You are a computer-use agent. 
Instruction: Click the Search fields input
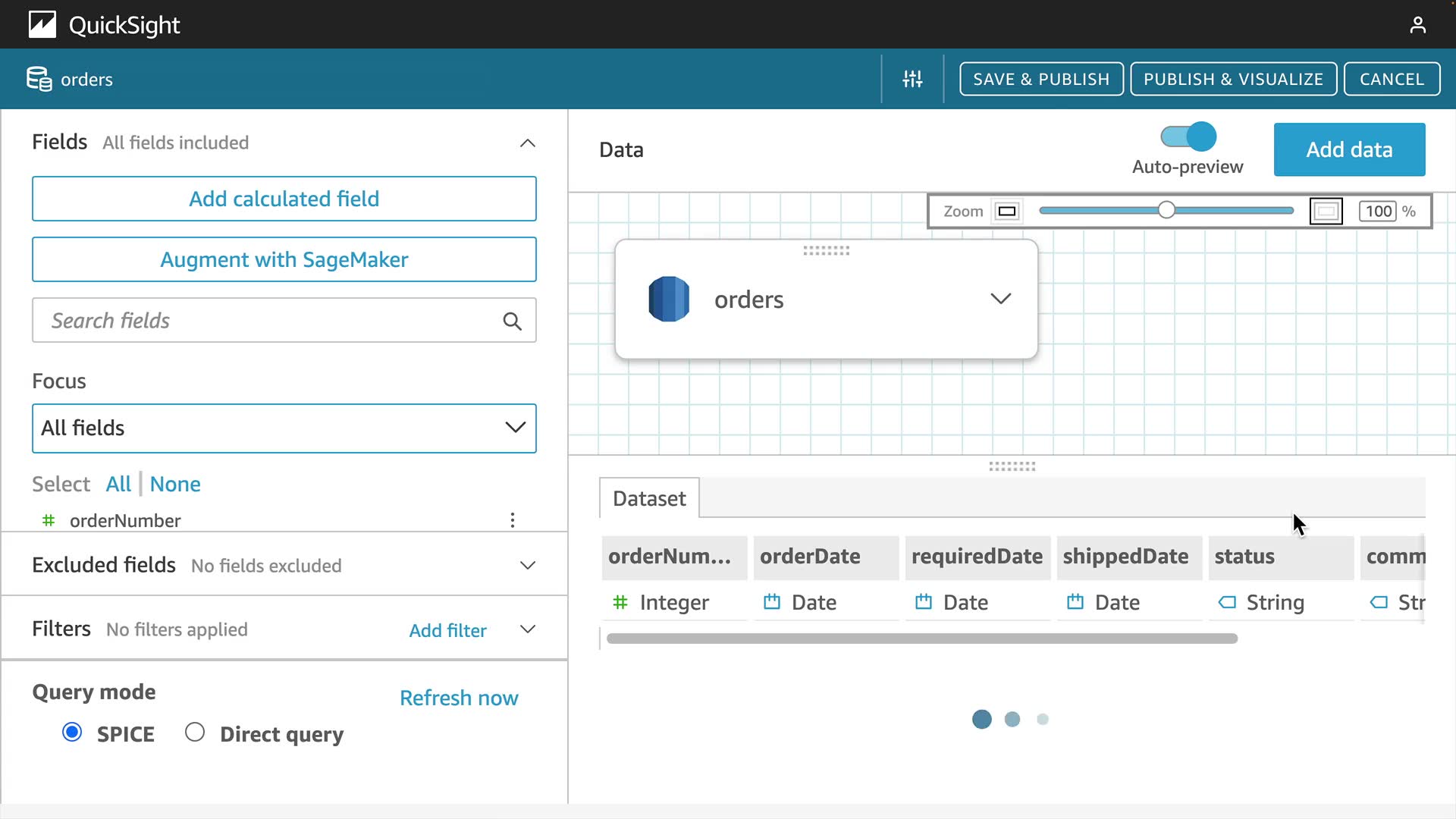(265, 321)
